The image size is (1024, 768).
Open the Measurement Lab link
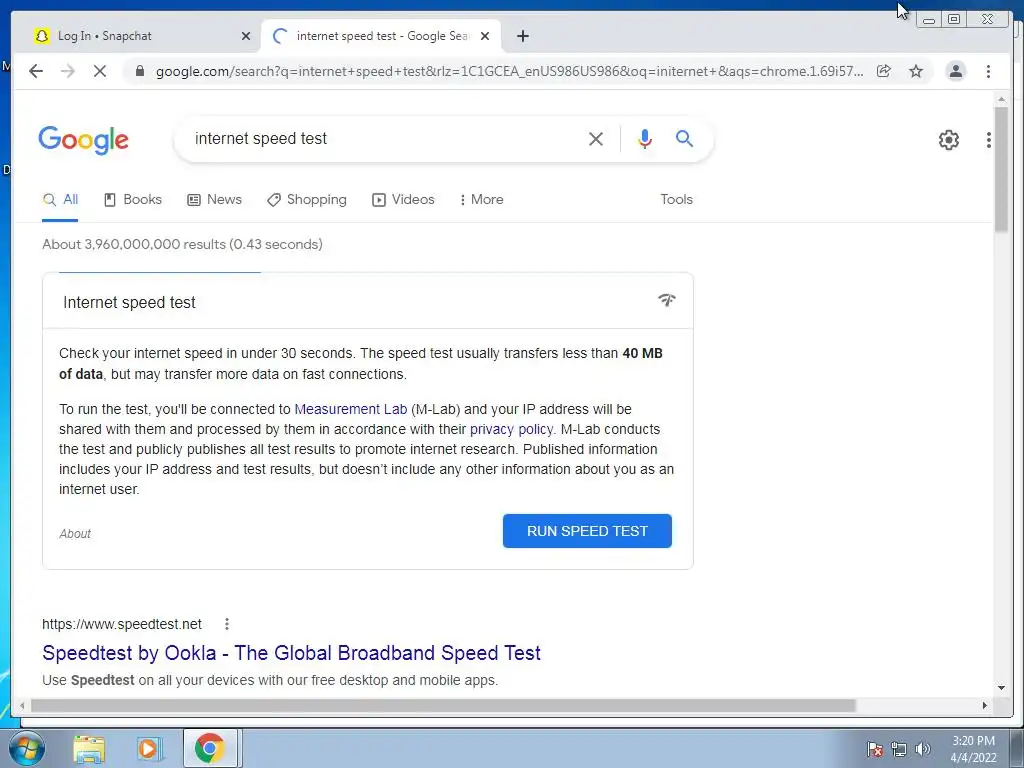coord(351,409)
